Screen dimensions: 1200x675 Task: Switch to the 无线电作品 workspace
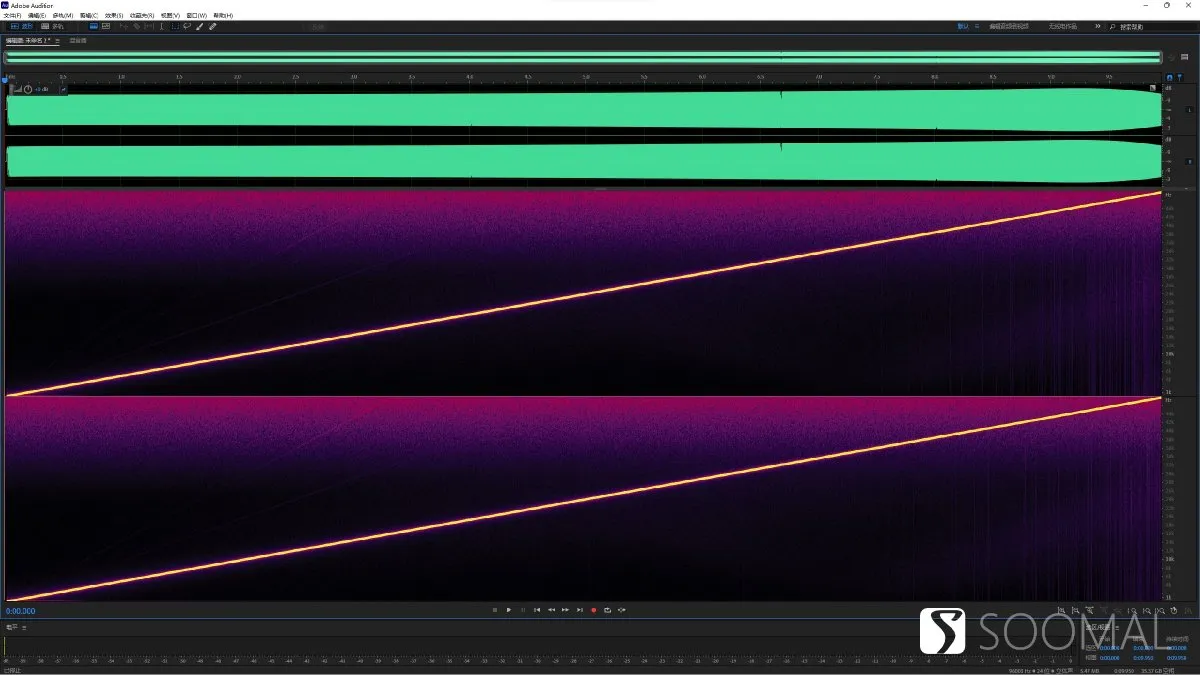click(1063, 26)
